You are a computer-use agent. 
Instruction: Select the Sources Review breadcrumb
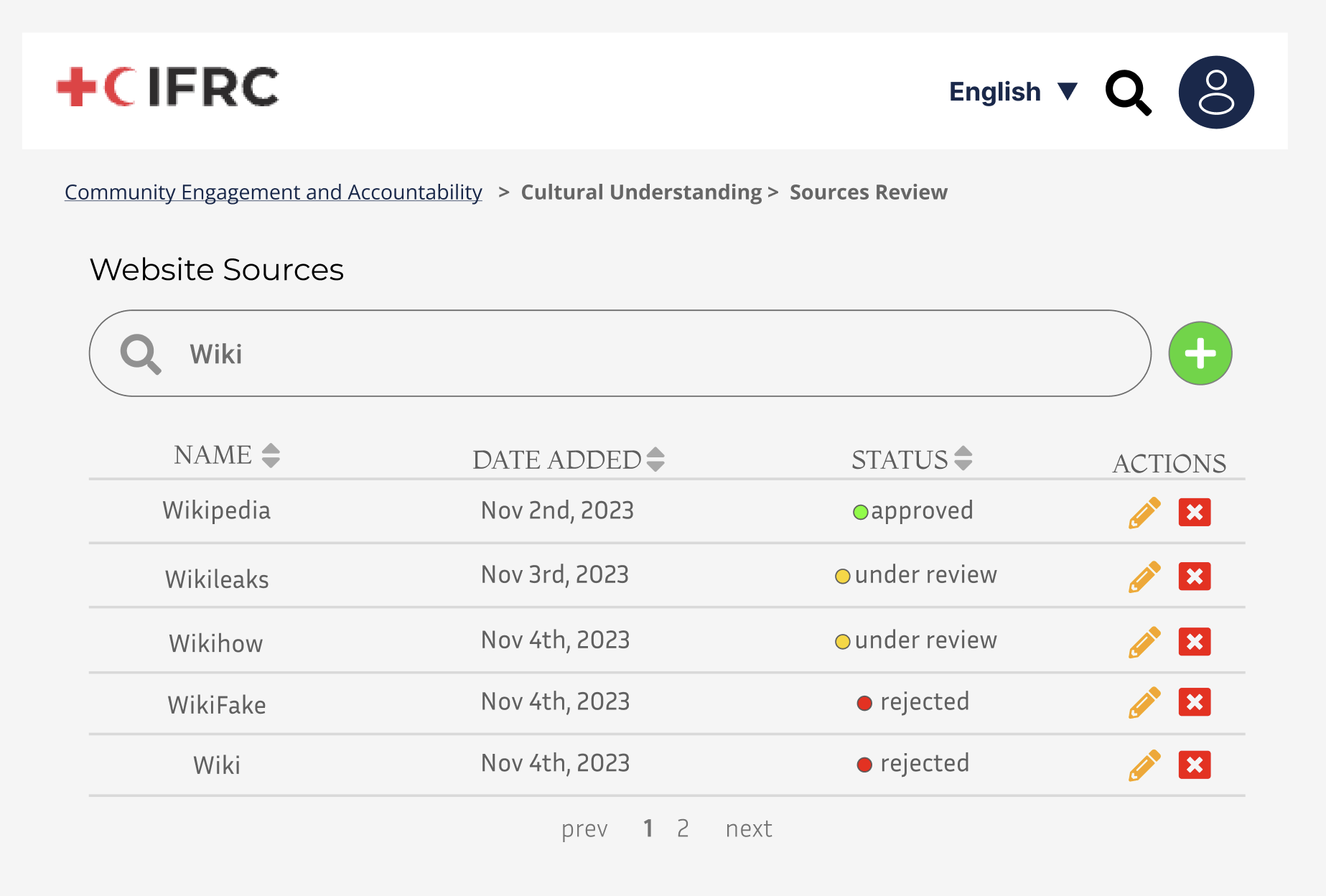point(869,192)
